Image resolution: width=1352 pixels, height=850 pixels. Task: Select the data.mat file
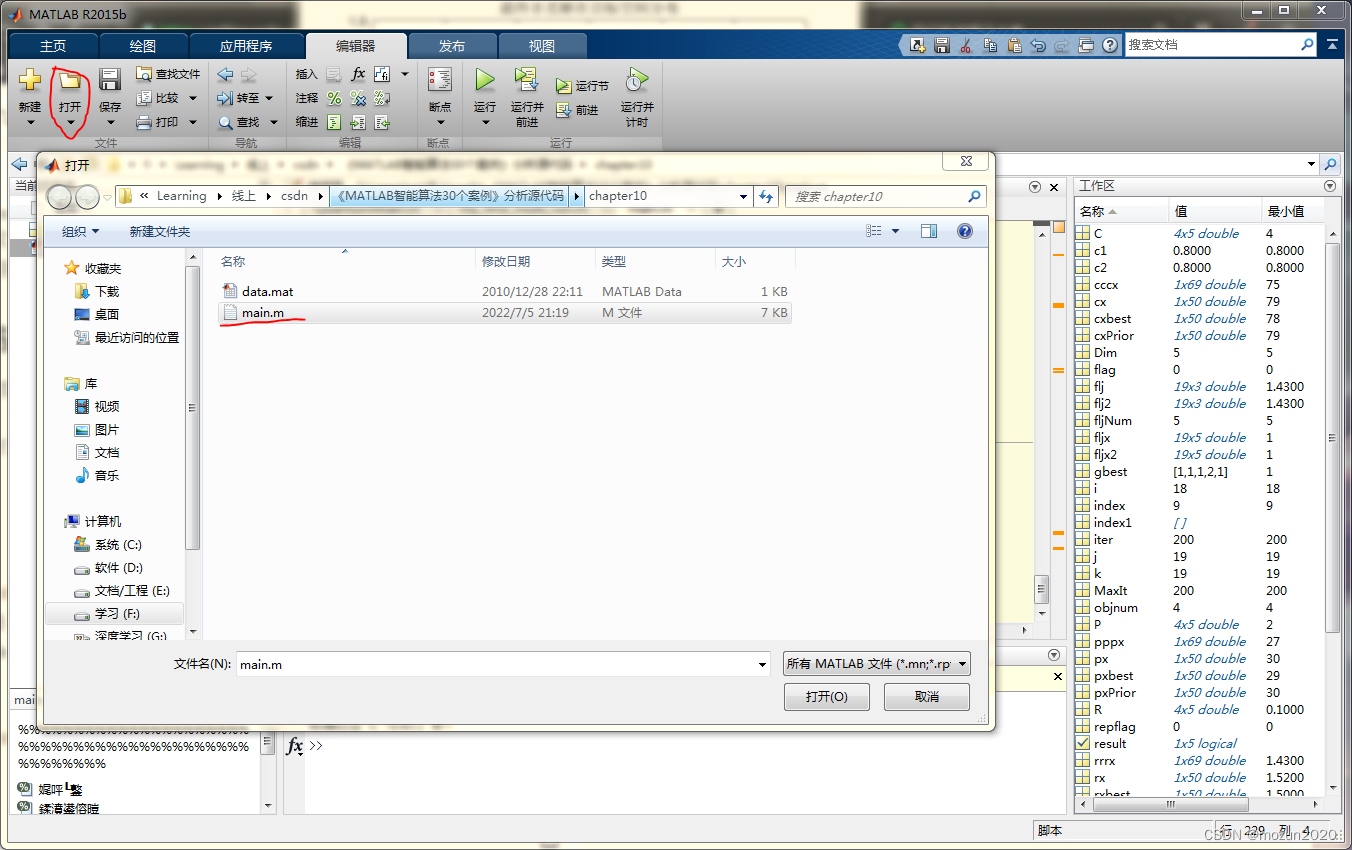pos(506,291)
